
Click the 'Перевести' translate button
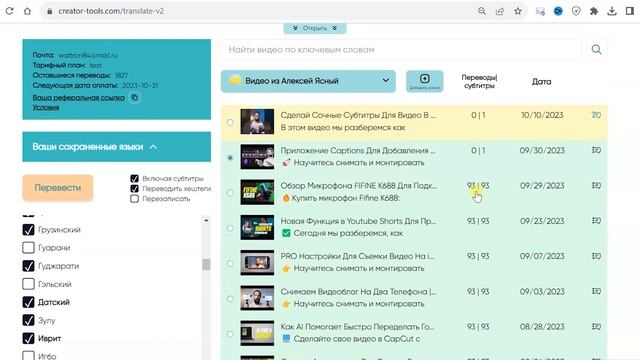58,188
